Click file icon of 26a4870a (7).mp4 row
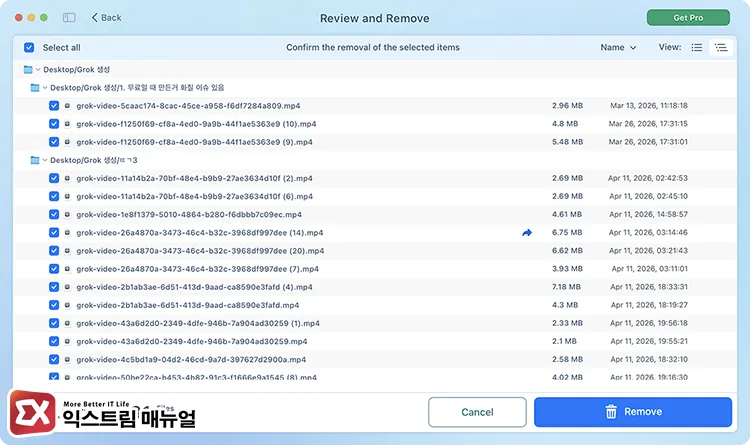 (x=67, y=269)
